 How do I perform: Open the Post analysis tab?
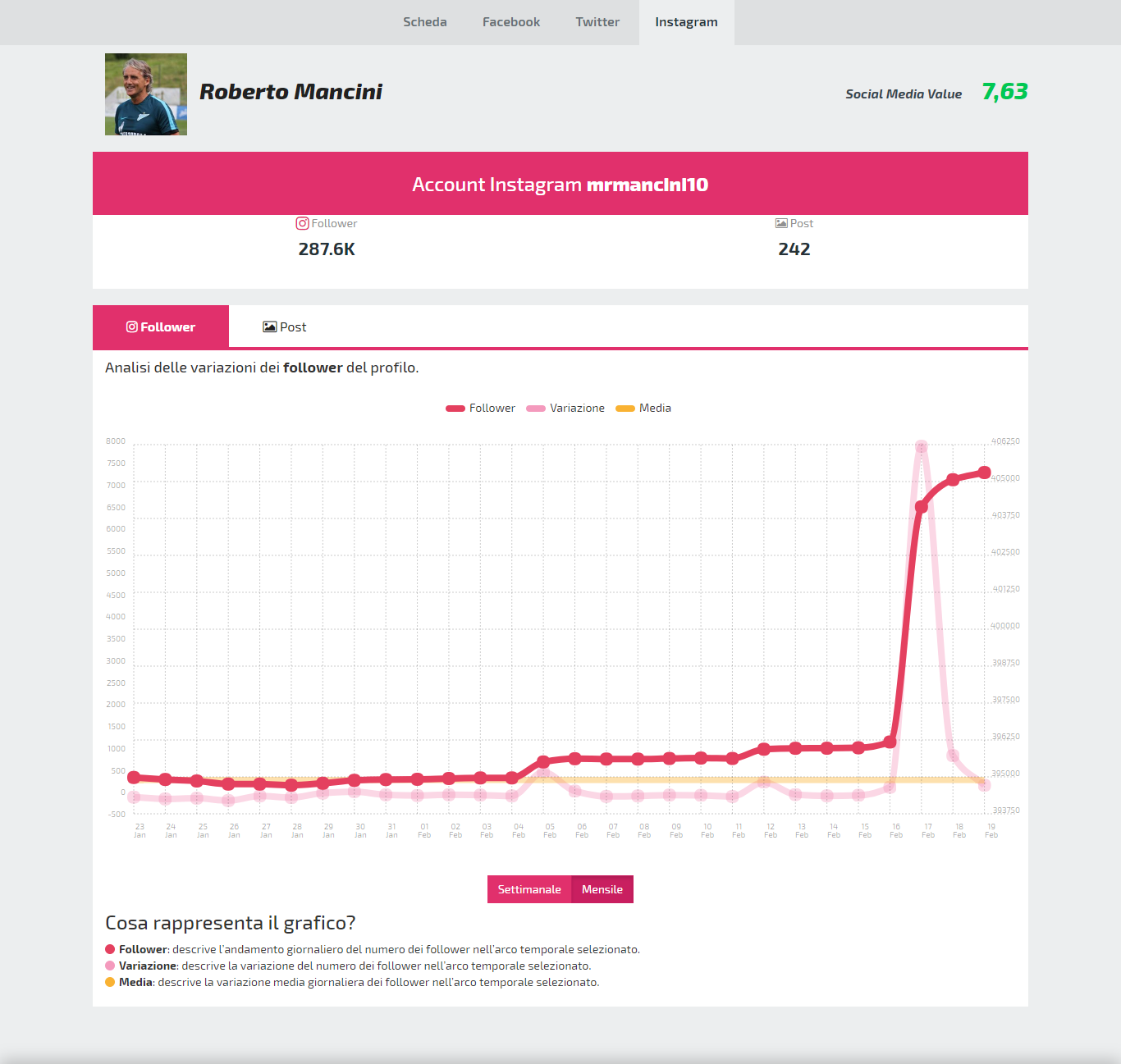284,327
